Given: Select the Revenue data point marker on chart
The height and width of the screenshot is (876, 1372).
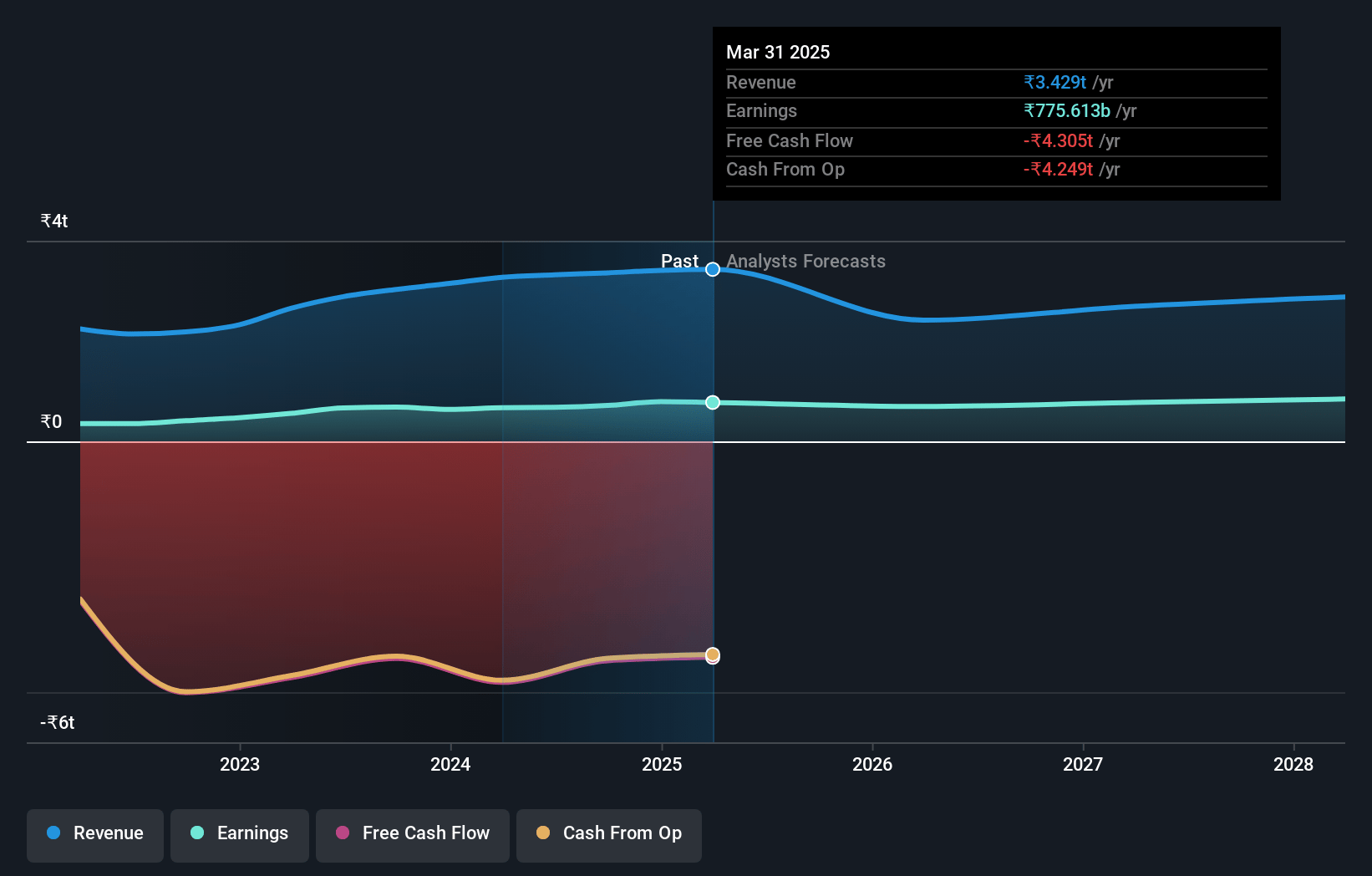Looking at the screenshot, I should coord(713,269).
